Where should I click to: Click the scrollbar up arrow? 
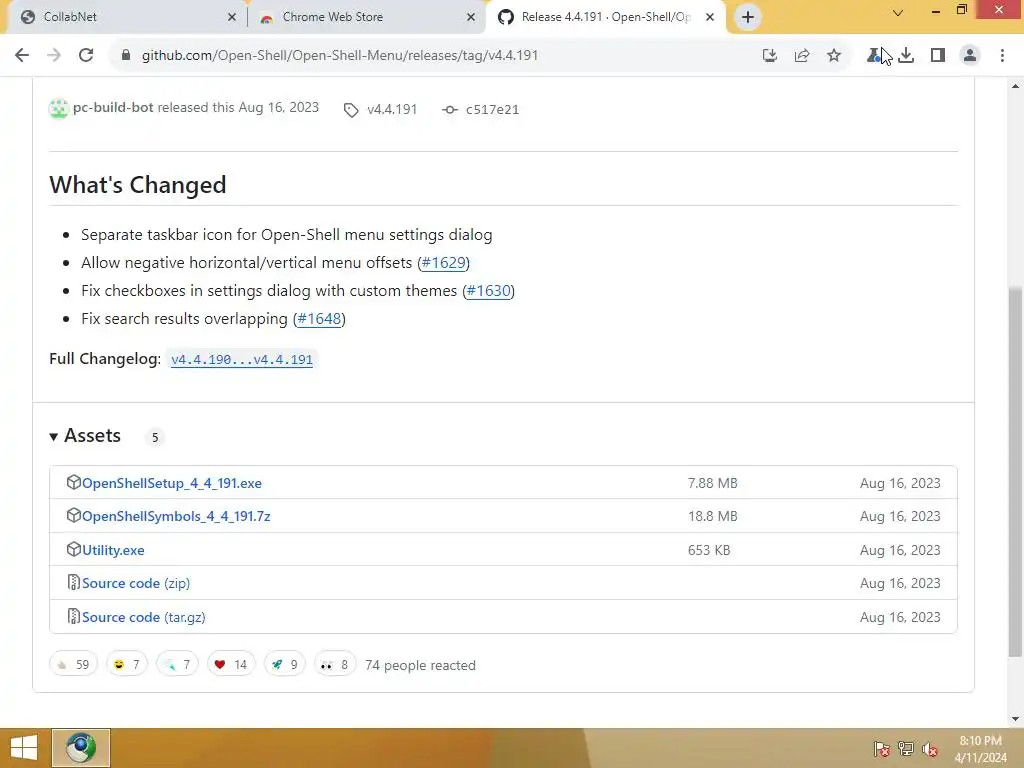click(x=1015, y=86)
